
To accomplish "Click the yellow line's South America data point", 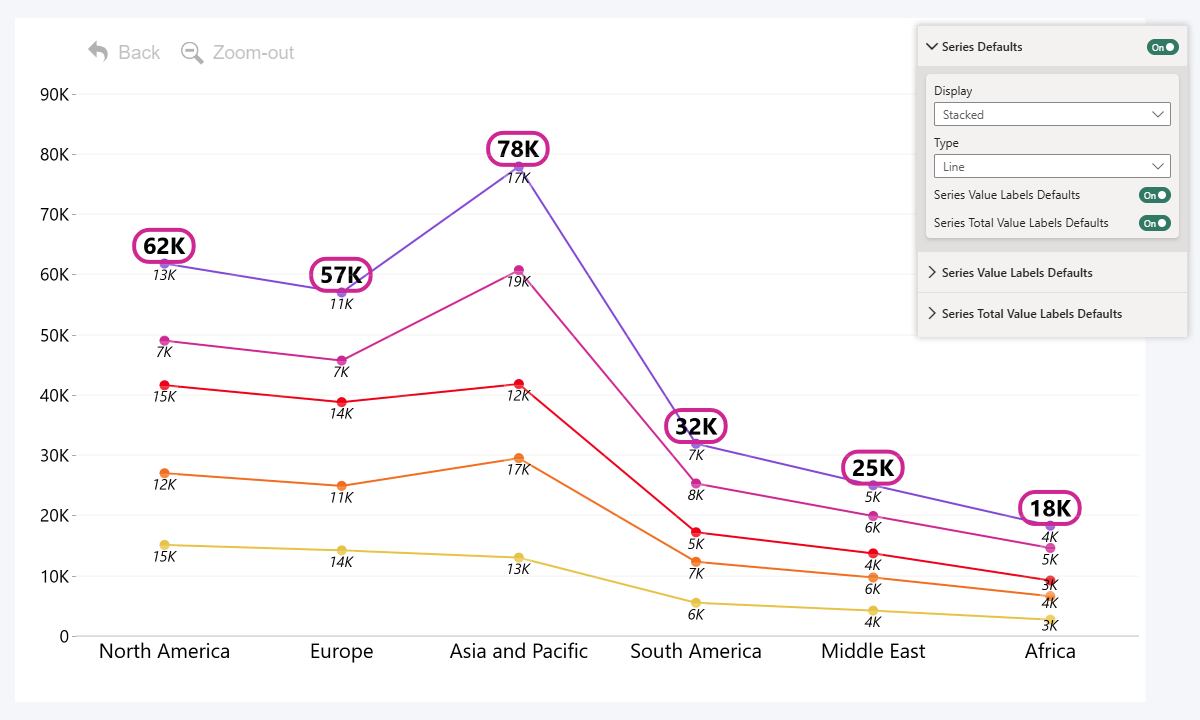I will 696,604.
